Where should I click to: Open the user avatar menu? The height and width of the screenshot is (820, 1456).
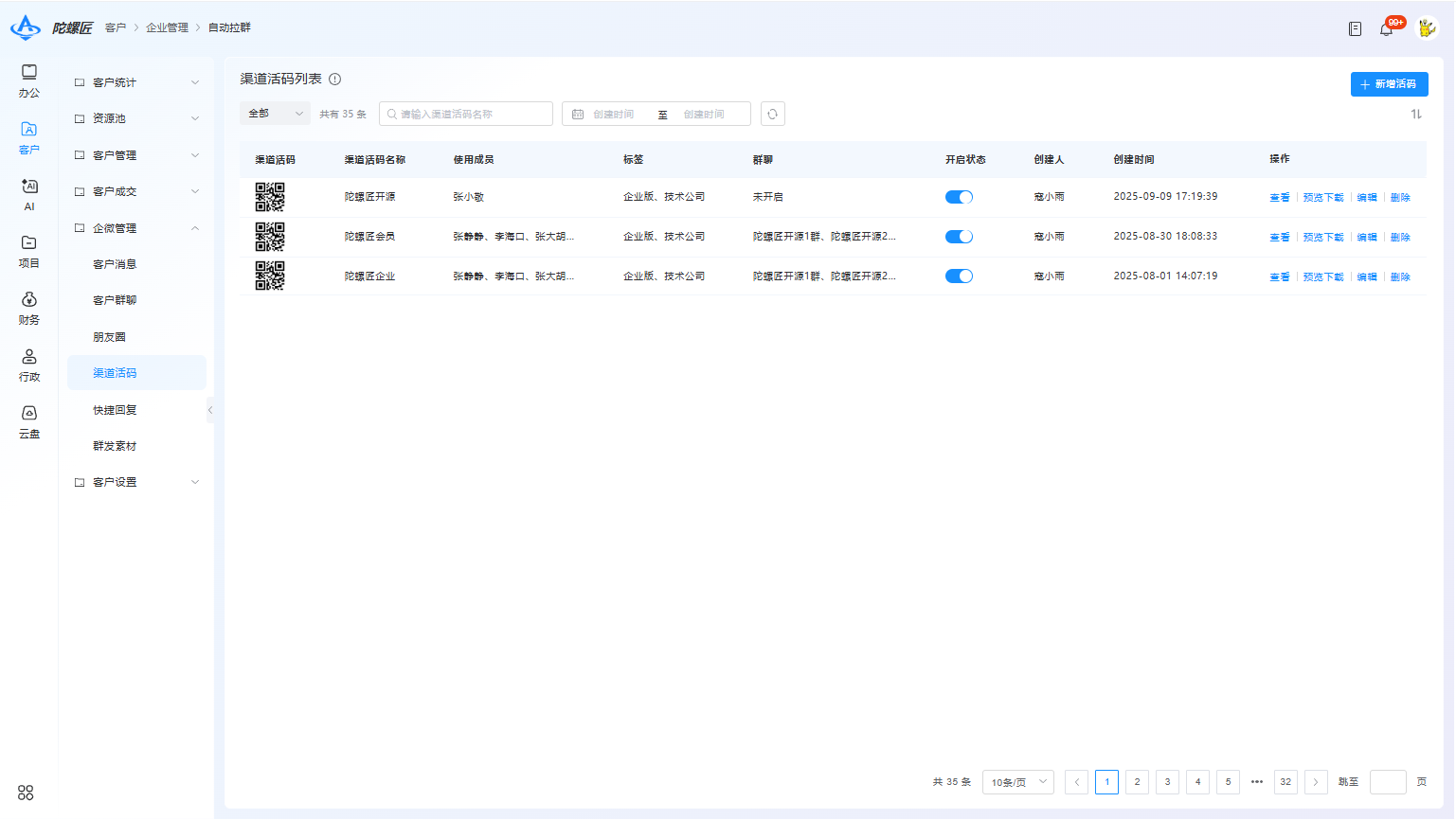point(1427,28)
